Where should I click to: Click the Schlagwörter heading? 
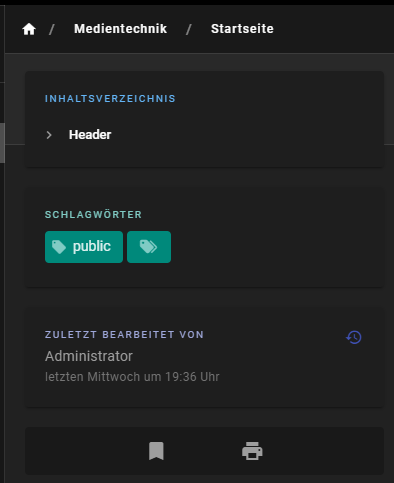[93, 214]
